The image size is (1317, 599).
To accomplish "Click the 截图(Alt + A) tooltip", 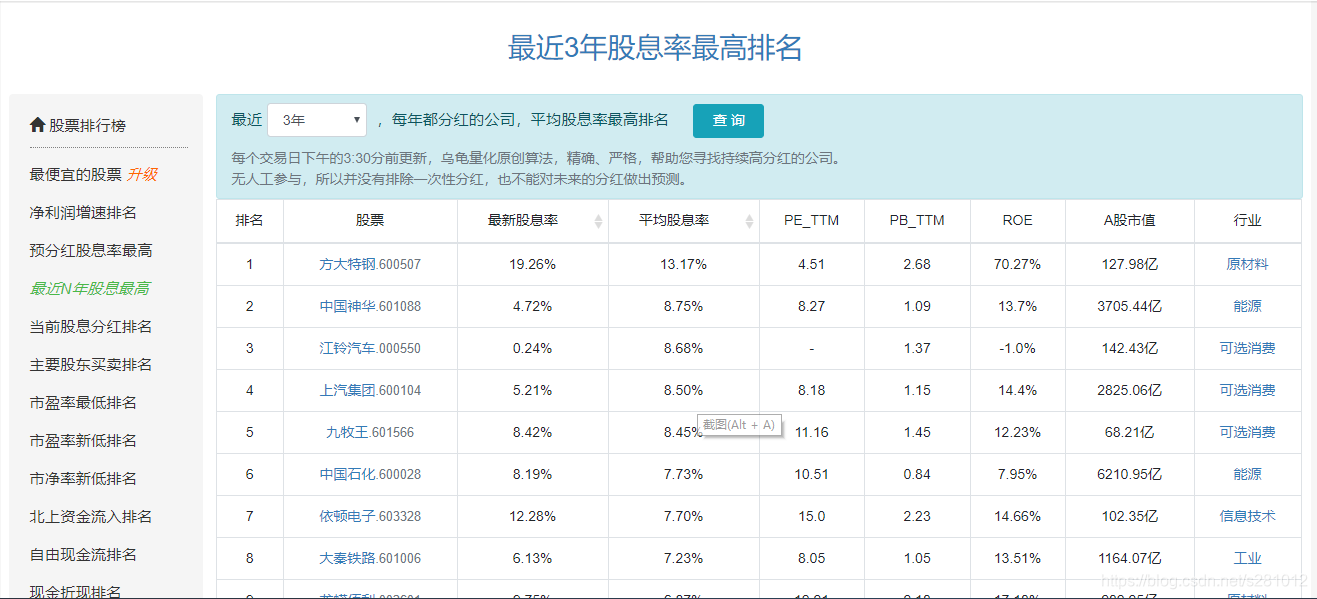I will pos(739,424).
